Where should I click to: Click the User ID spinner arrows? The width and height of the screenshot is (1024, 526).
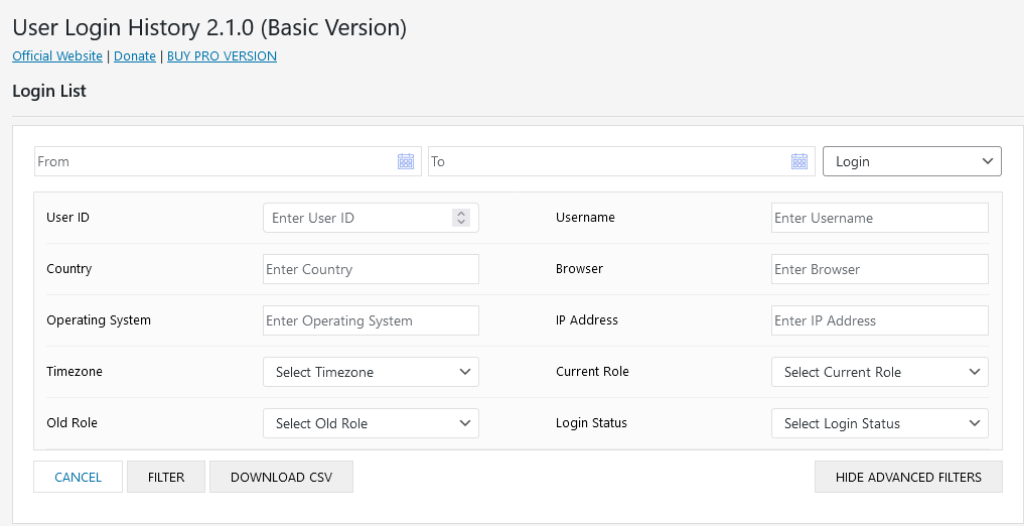pos(461,218)
